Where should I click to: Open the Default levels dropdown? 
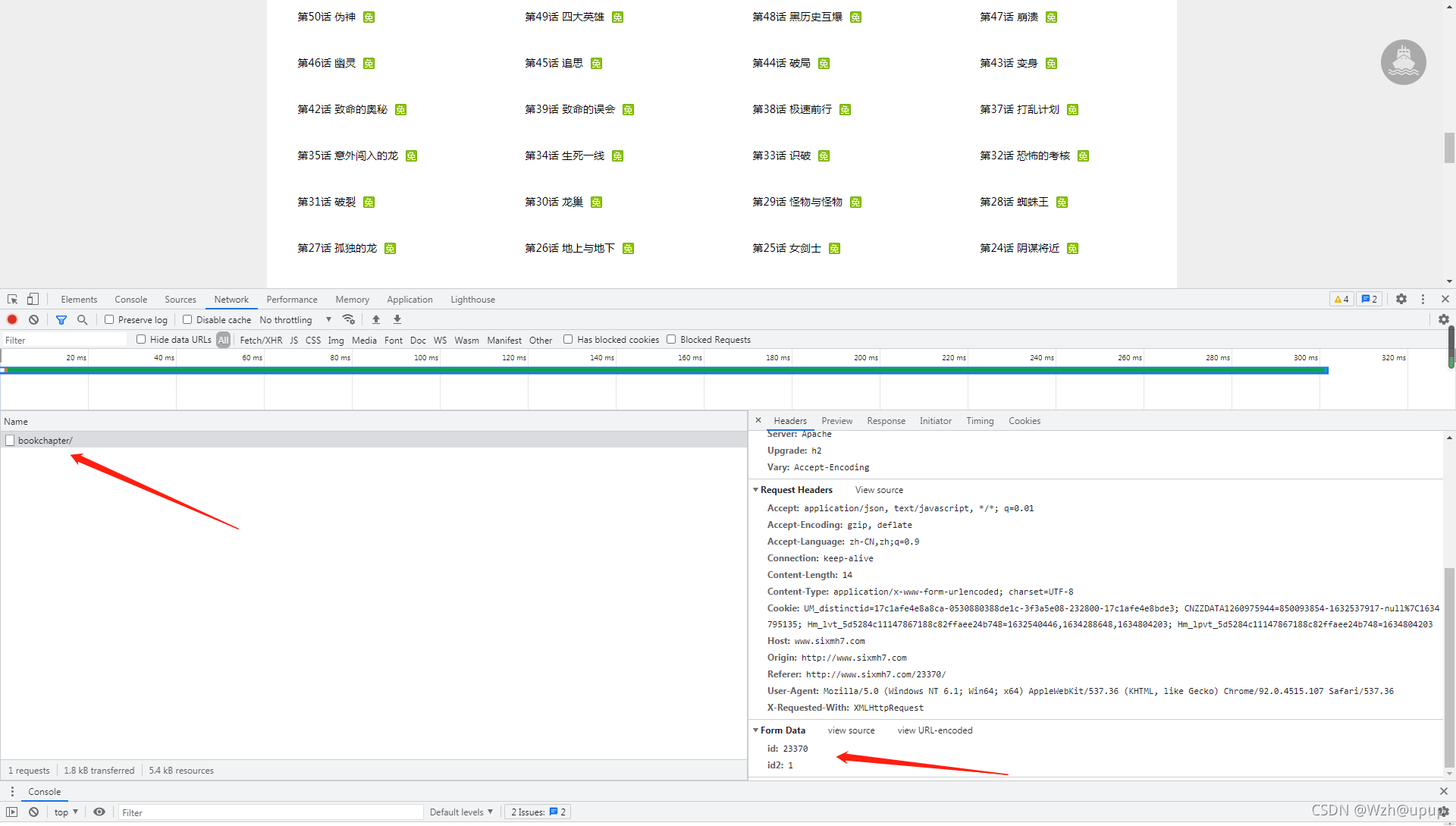point(461,812)
